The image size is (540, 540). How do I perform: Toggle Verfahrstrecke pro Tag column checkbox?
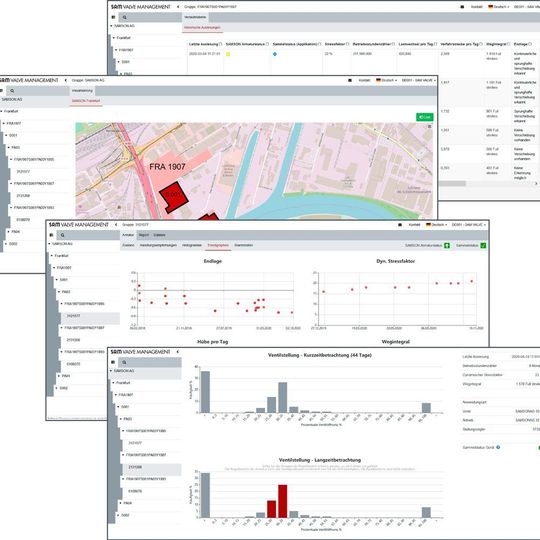coord(481,44)
